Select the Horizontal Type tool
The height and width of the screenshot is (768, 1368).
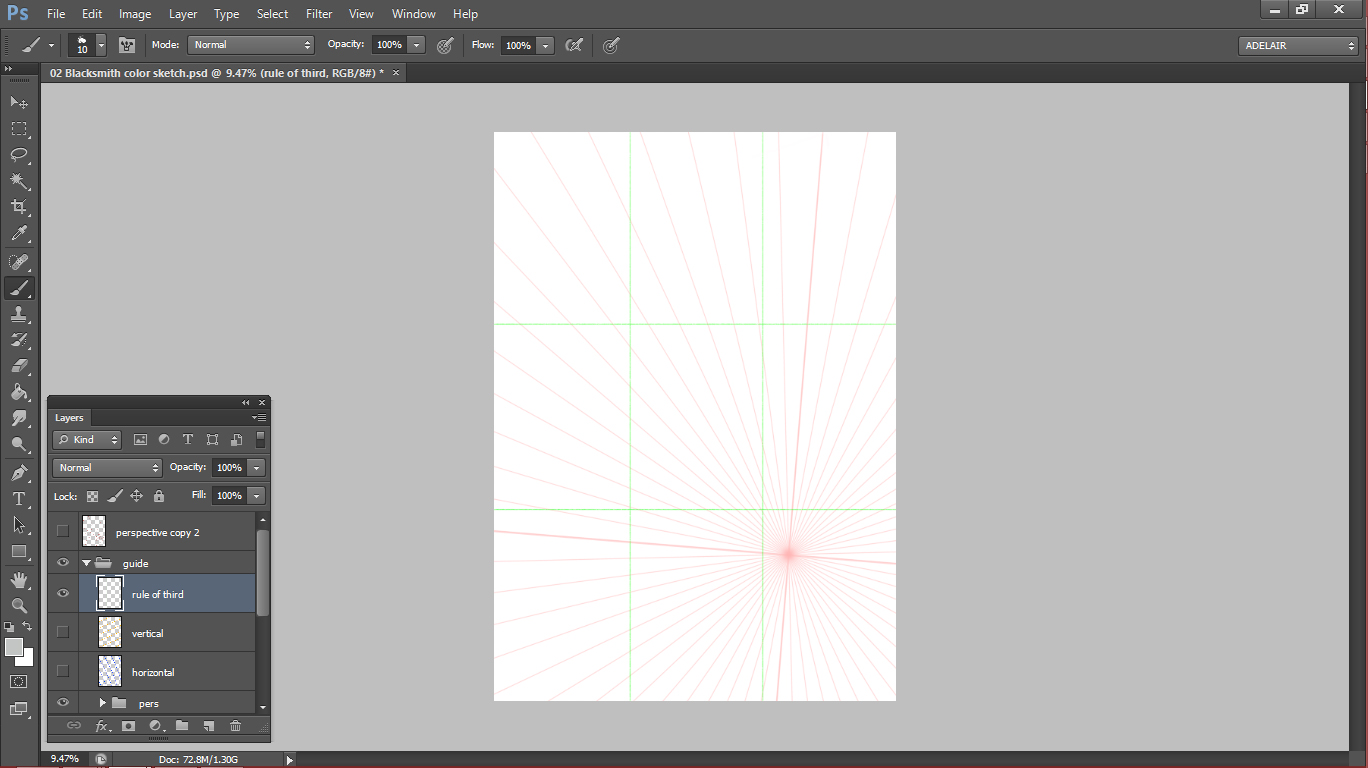[x=19, y=499]
